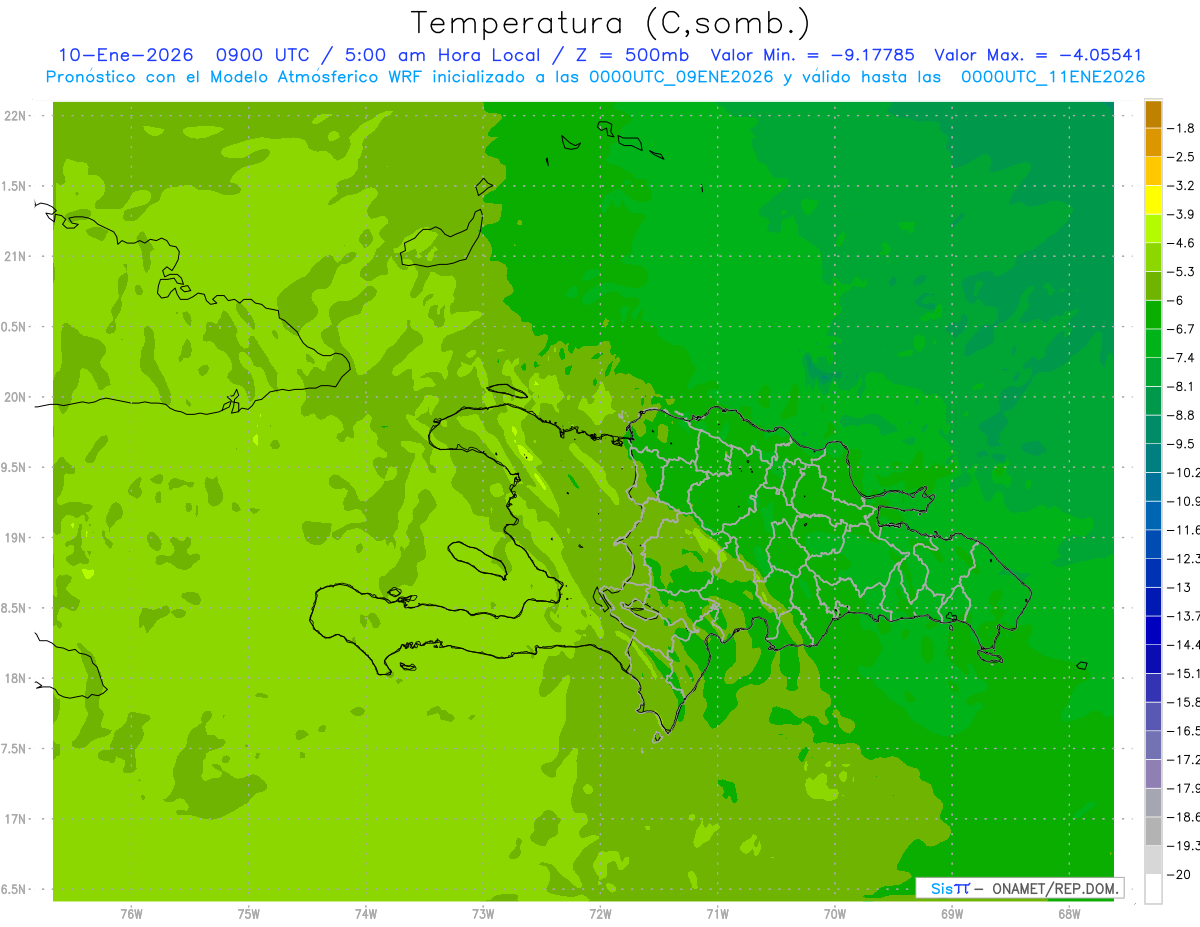1200x927 pixels.
Task: Click the title 'Temperatura (C,somb.)'
Action: tap(610, 23)
